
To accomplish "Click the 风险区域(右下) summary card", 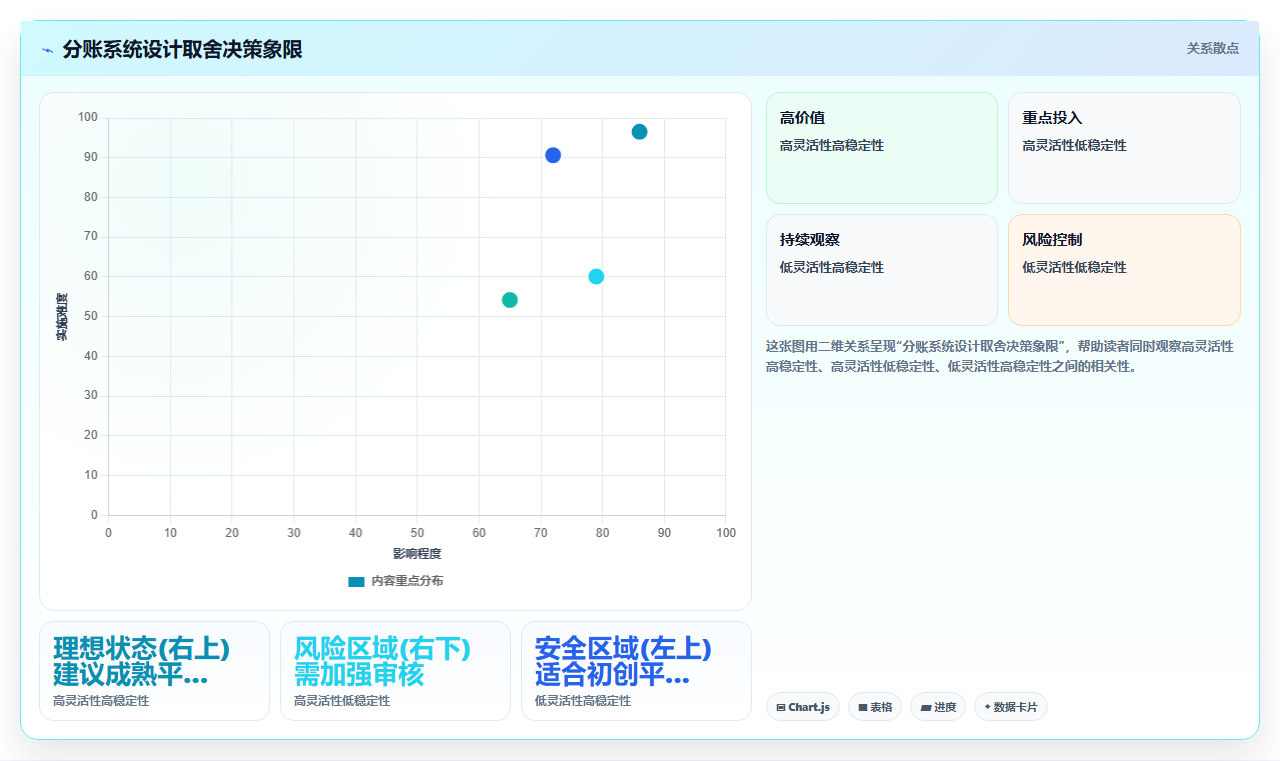I will point(395,671).
